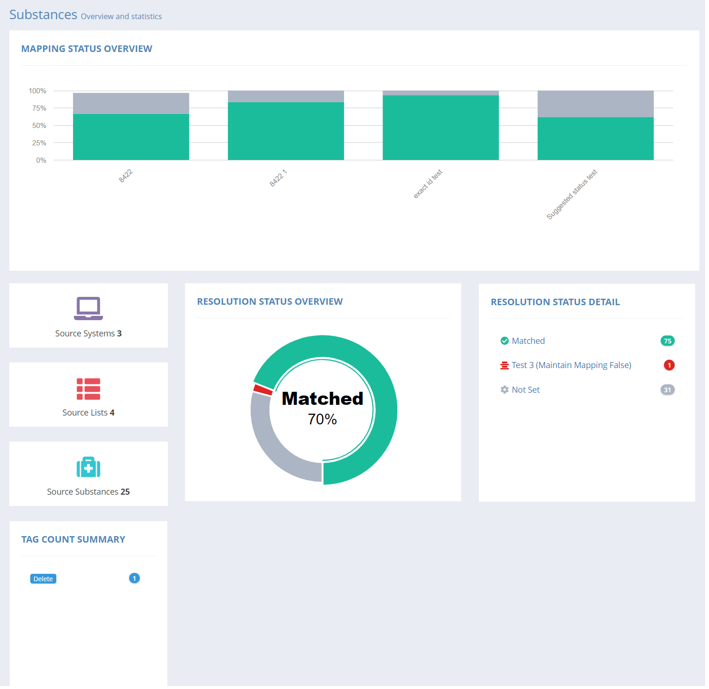Click the medical kit Source Substances icon
Image resolution: width=709 pixels, height=689 pixels.
coord(88,468)
